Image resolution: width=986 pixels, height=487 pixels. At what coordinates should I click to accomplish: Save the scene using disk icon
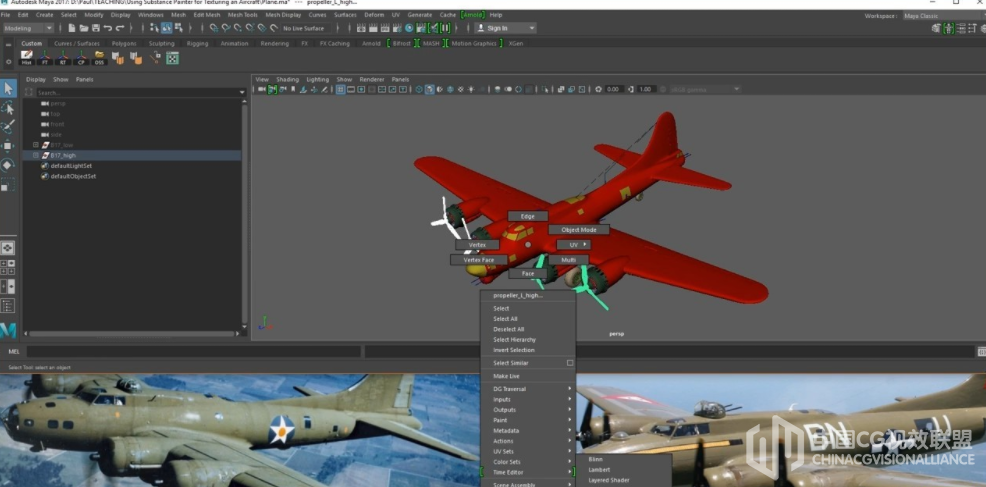96,28
